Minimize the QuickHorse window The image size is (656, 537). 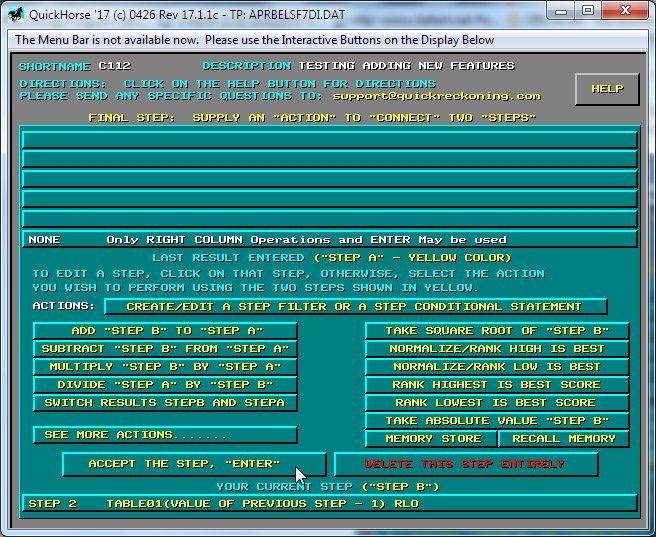click(561, 11)
